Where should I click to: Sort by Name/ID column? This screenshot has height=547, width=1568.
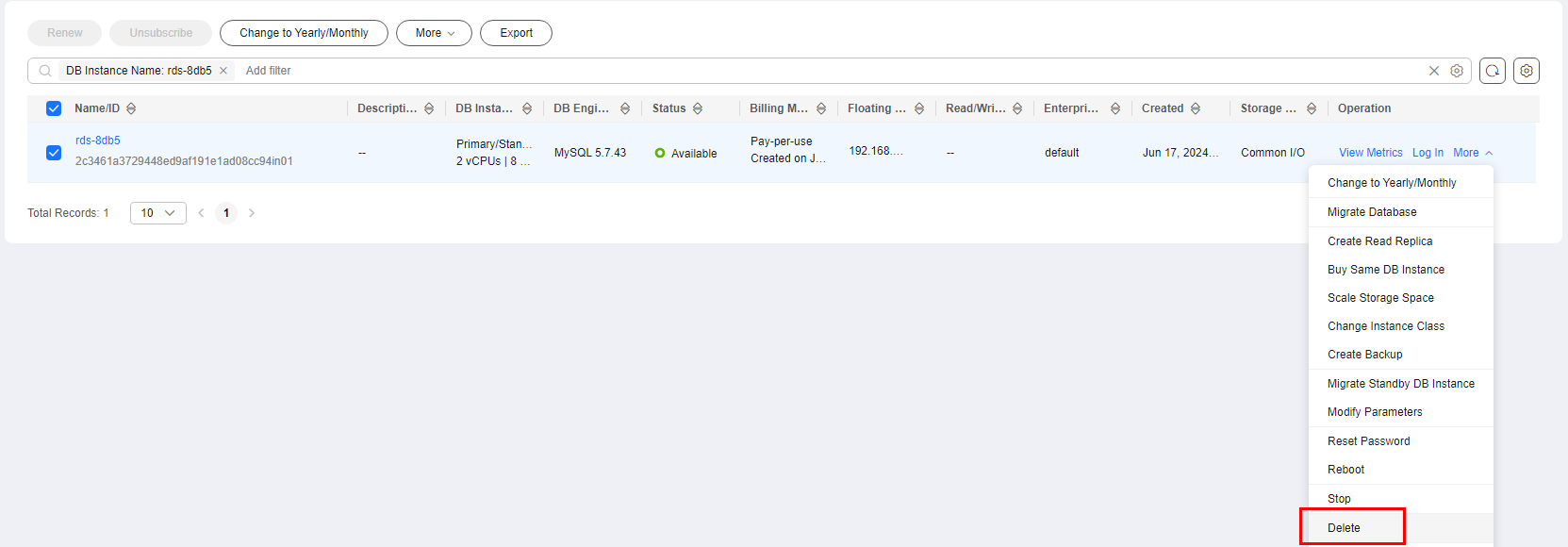pos(131,108)
